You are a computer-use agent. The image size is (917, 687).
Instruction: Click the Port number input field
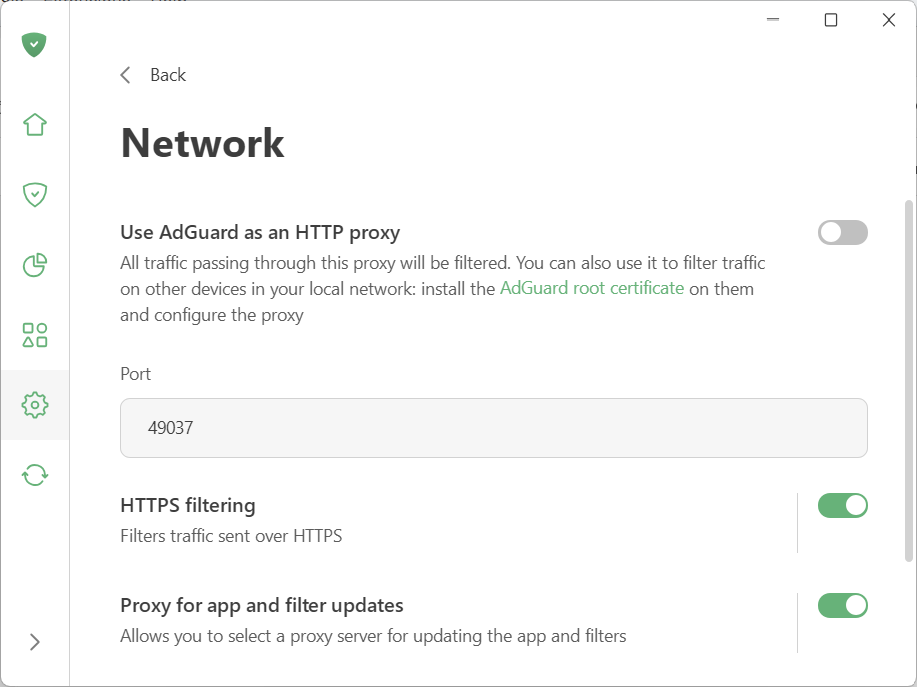click(493, 427)
